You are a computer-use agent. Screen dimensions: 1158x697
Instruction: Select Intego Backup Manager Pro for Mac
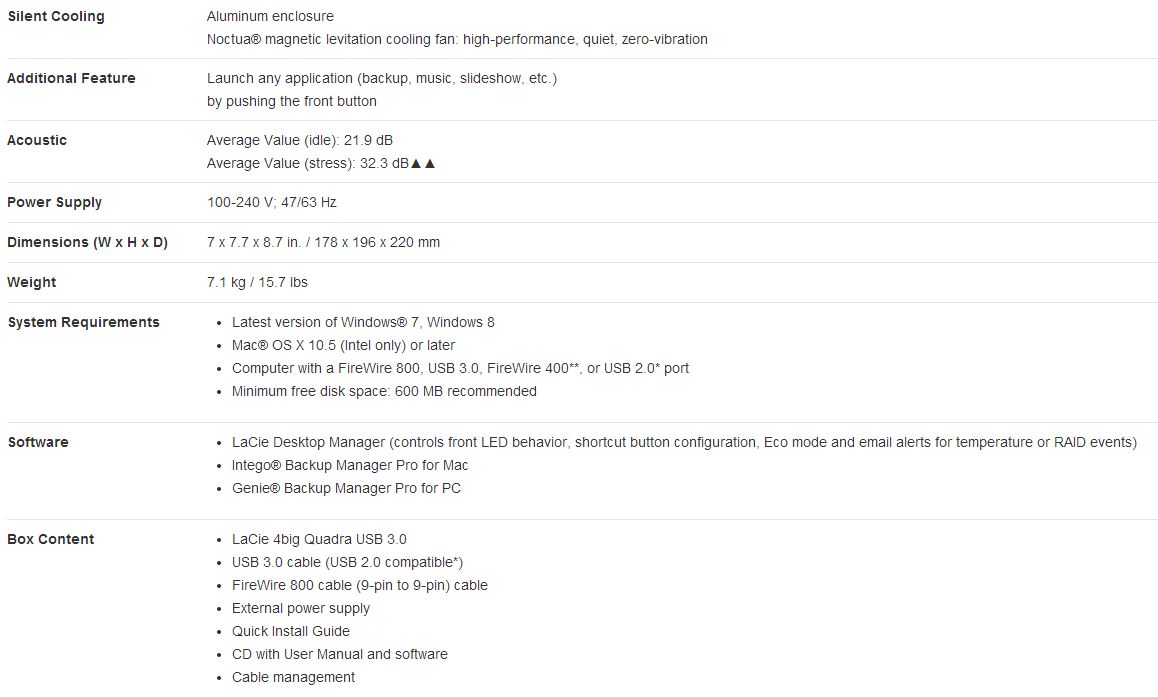click(350, 465)
